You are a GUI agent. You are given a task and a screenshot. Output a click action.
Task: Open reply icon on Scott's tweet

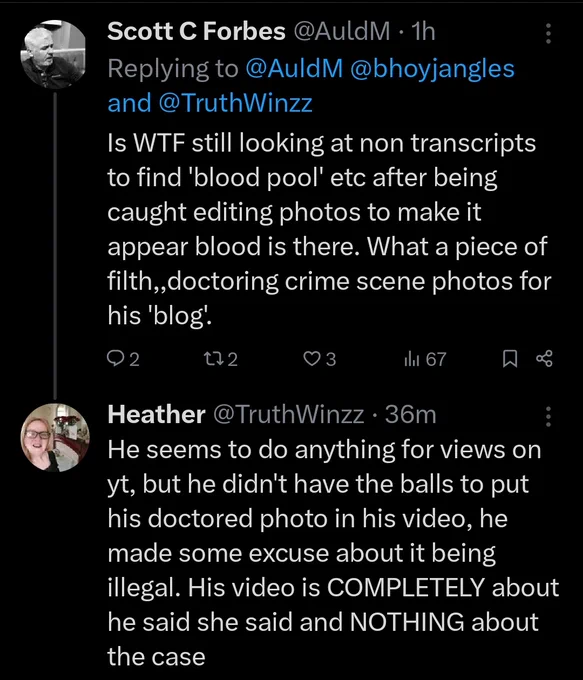tap(123, 359)
